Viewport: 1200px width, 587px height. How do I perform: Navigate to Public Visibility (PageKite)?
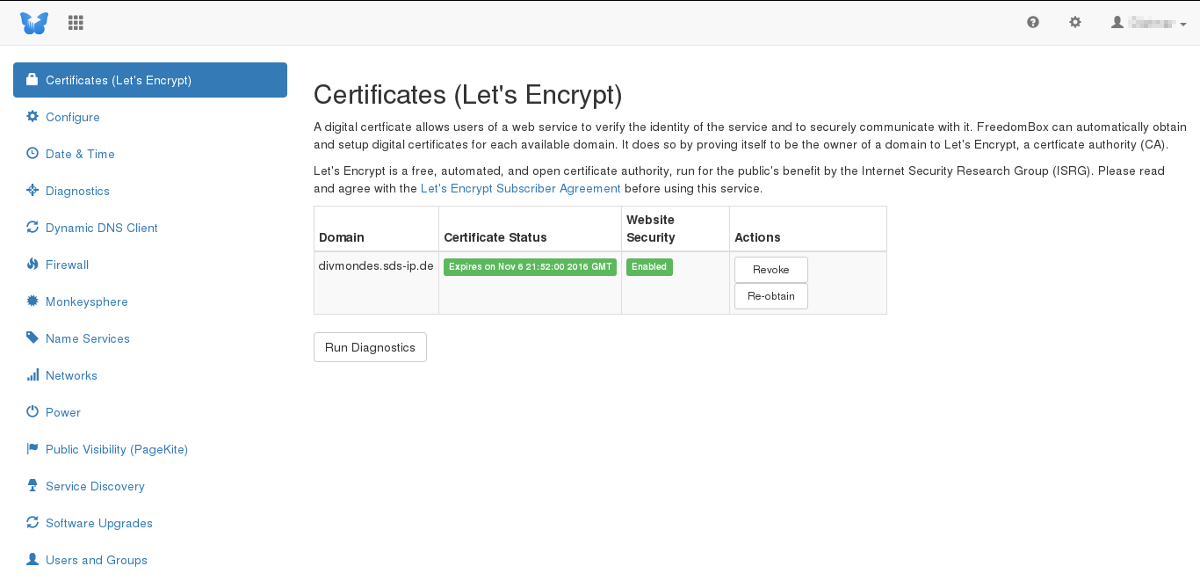(x=116, y=450)
